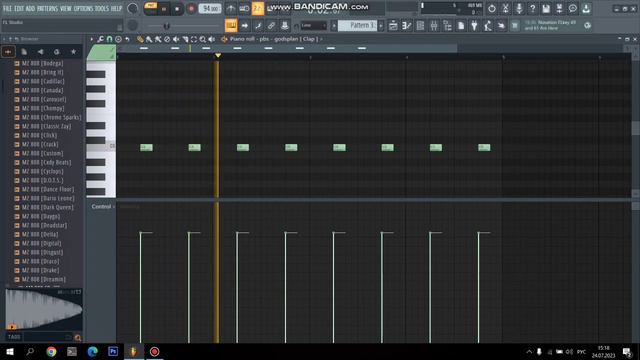Click the shopping cart icon

pos(515,26)
